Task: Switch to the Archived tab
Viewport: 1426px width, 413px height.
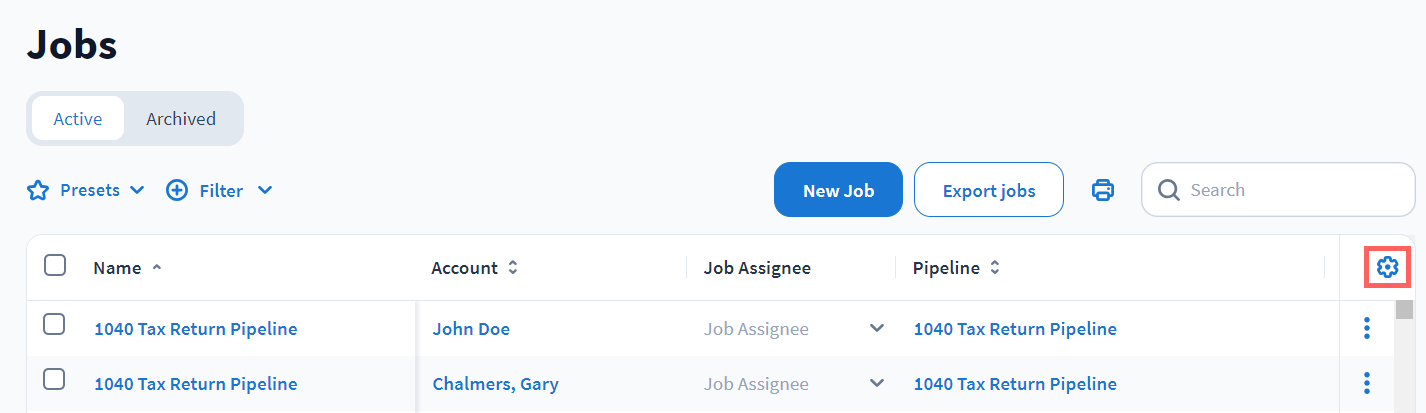Action: (x=181, y=119)
